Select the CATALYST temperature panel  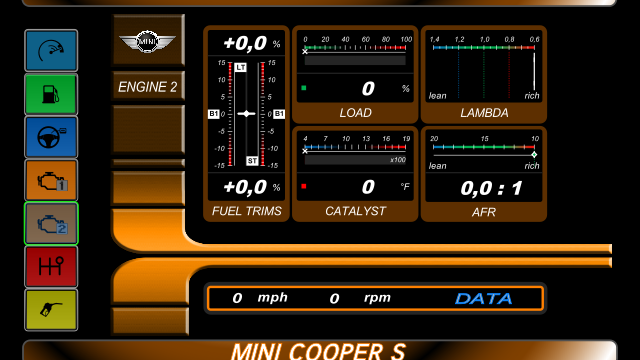click(355, 174)
